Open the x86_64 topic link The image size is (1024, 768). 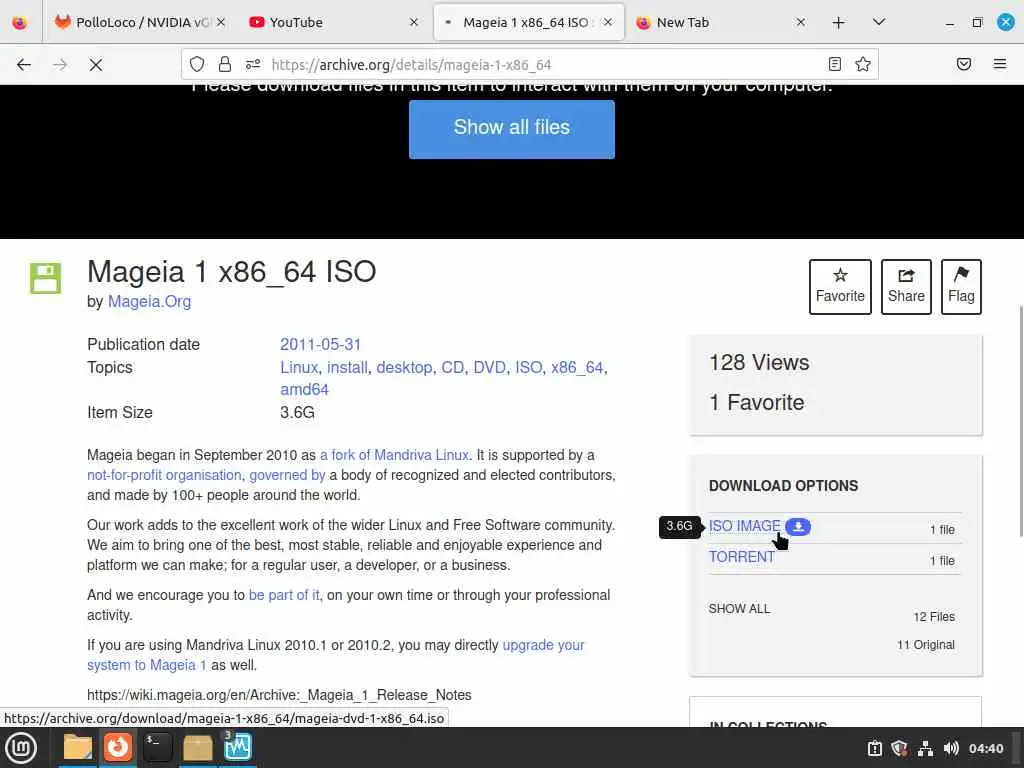point(577,367)
